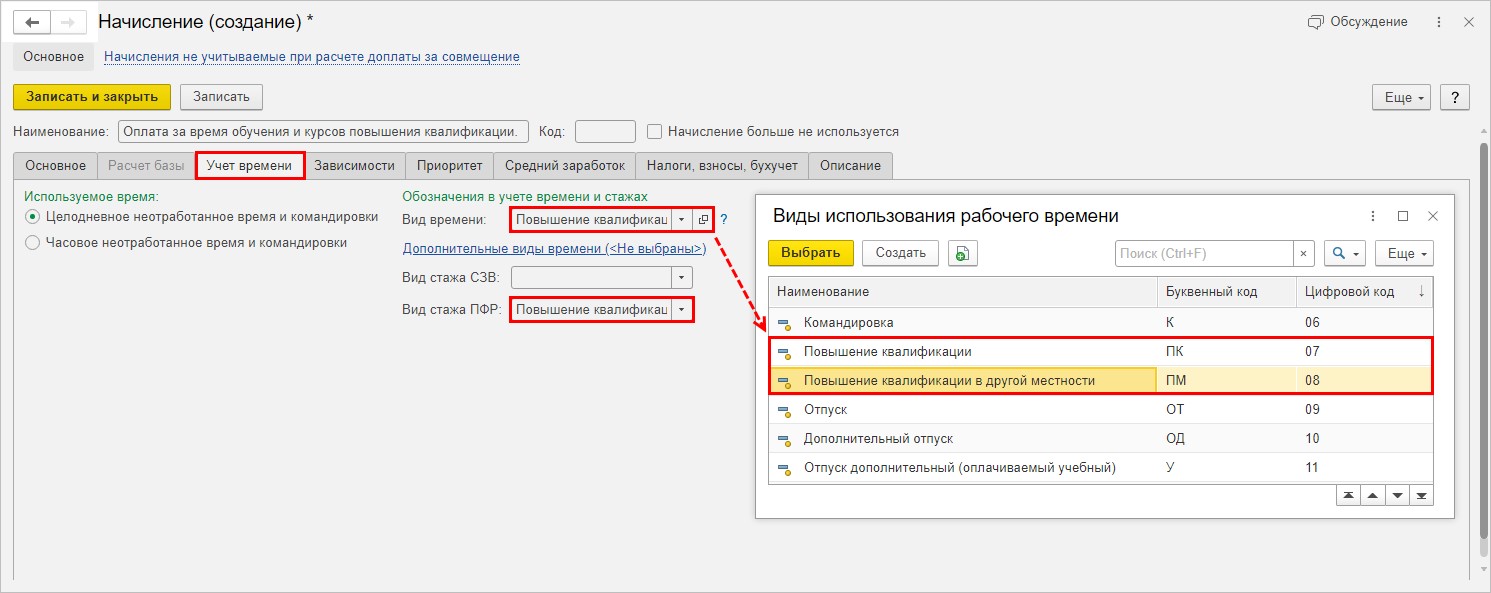Open the top Основное navigation section
Image resolution: width=1491 pixels, height=593 pixels.
[54, 57]
